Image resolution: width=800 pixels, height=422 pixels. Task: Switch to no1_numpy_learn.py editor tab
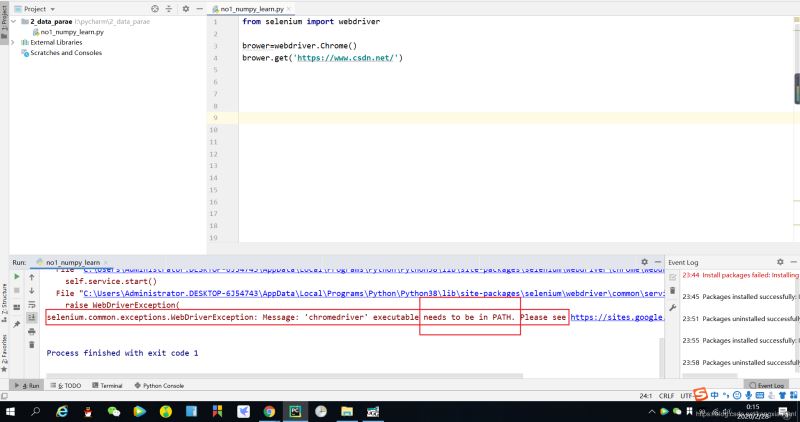(252, 9)
